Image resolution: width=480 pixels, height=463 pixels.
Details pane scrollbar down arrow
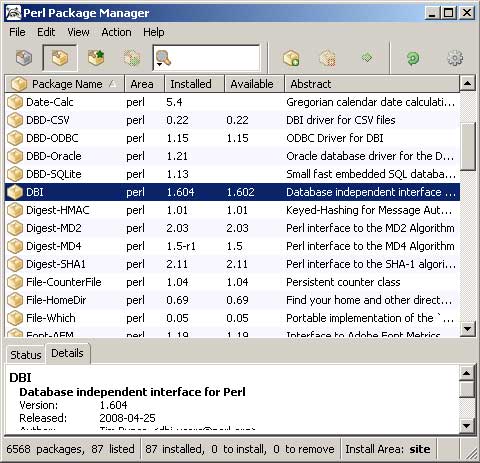point(466,425)
